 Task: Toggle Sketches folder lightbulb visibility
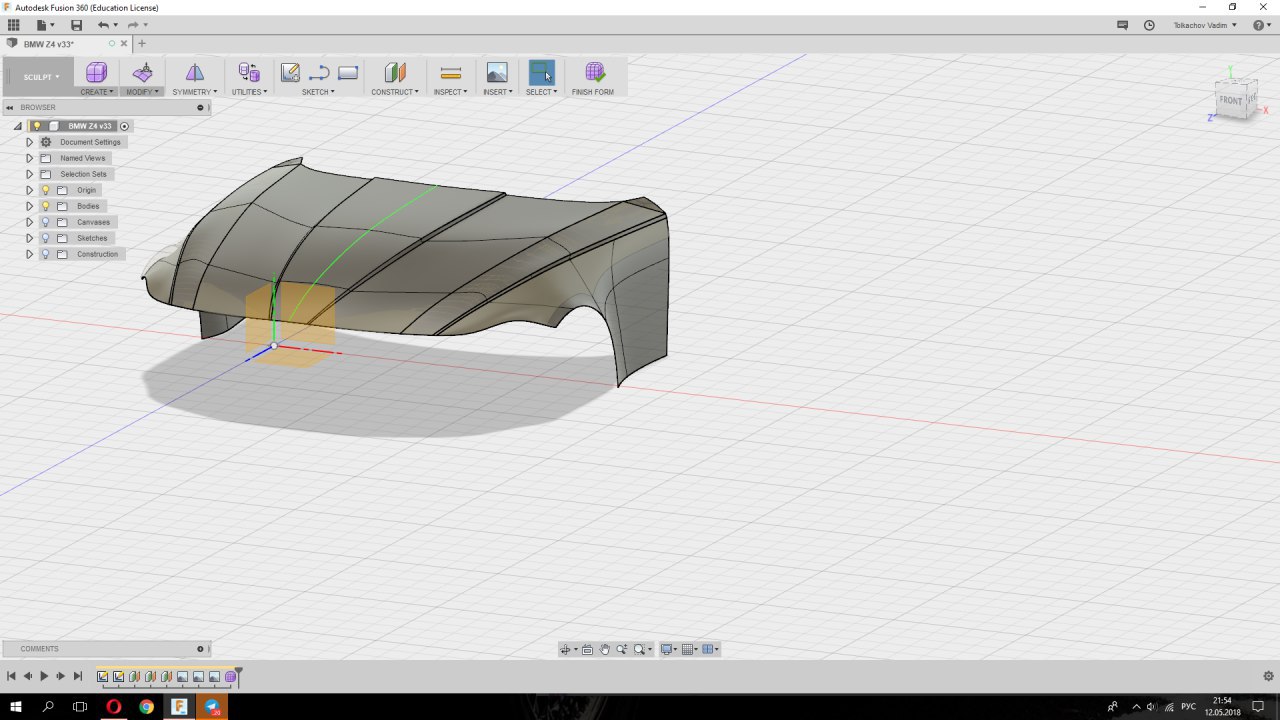45,238
